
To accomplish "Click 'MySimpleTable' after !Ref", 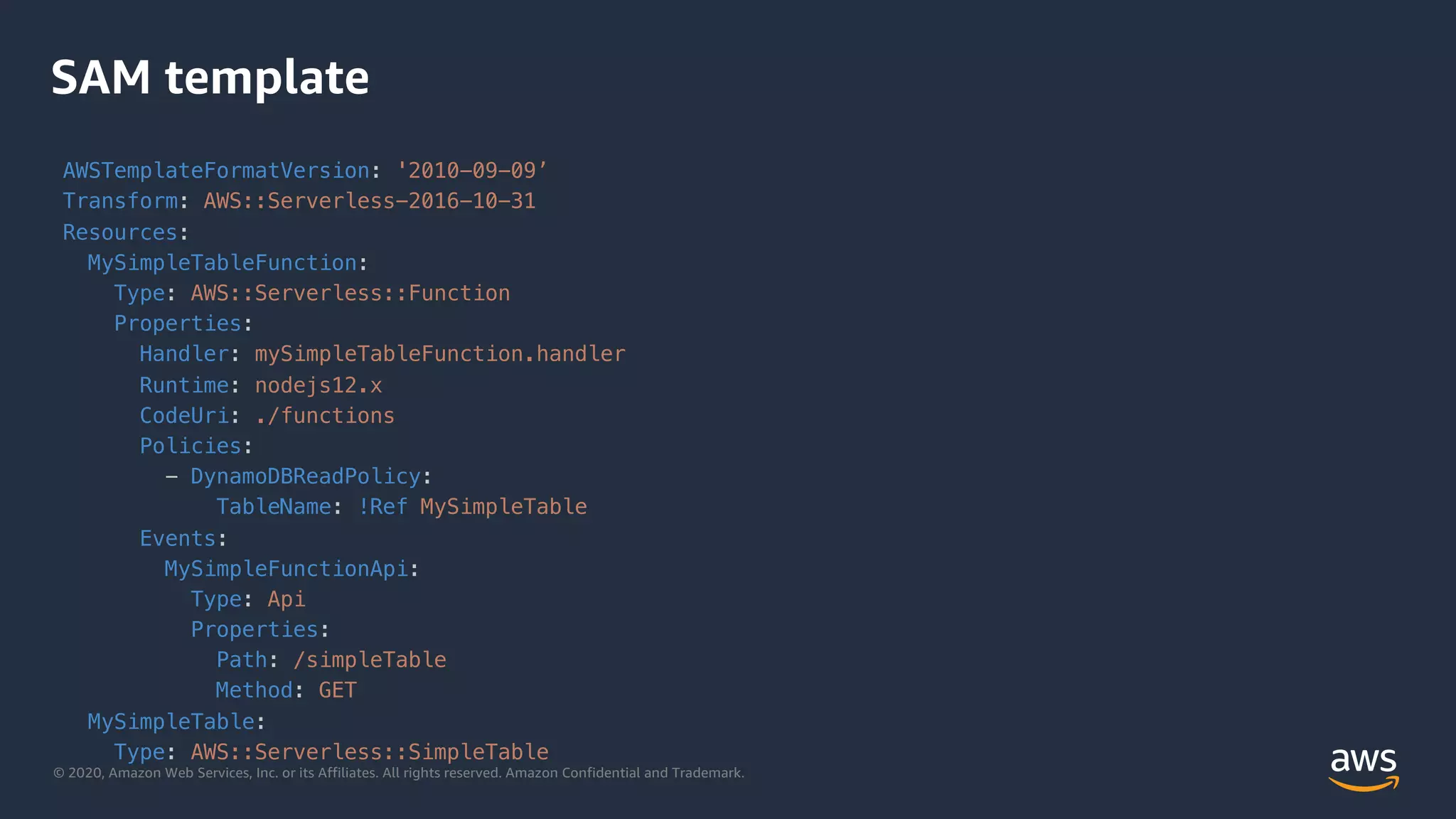I will tap(503, 507).
